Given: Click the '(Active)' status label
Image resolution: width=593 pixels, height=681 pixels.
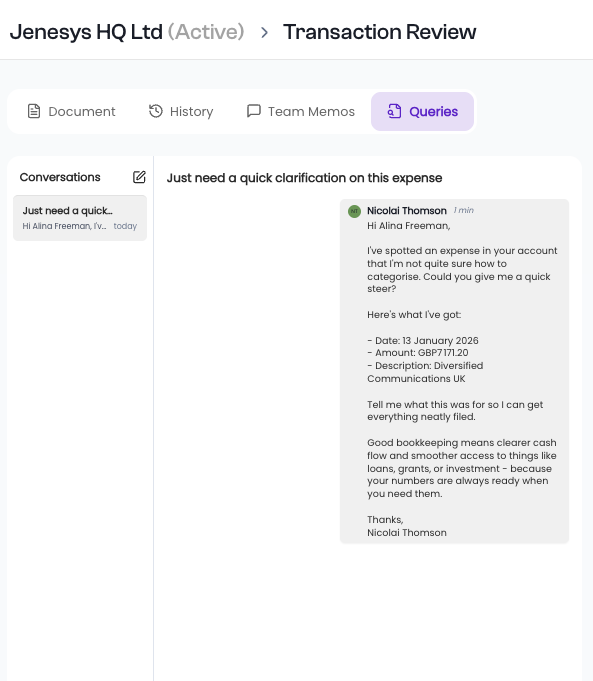Looking at the screenshot, I should click(x=206, y=32).
